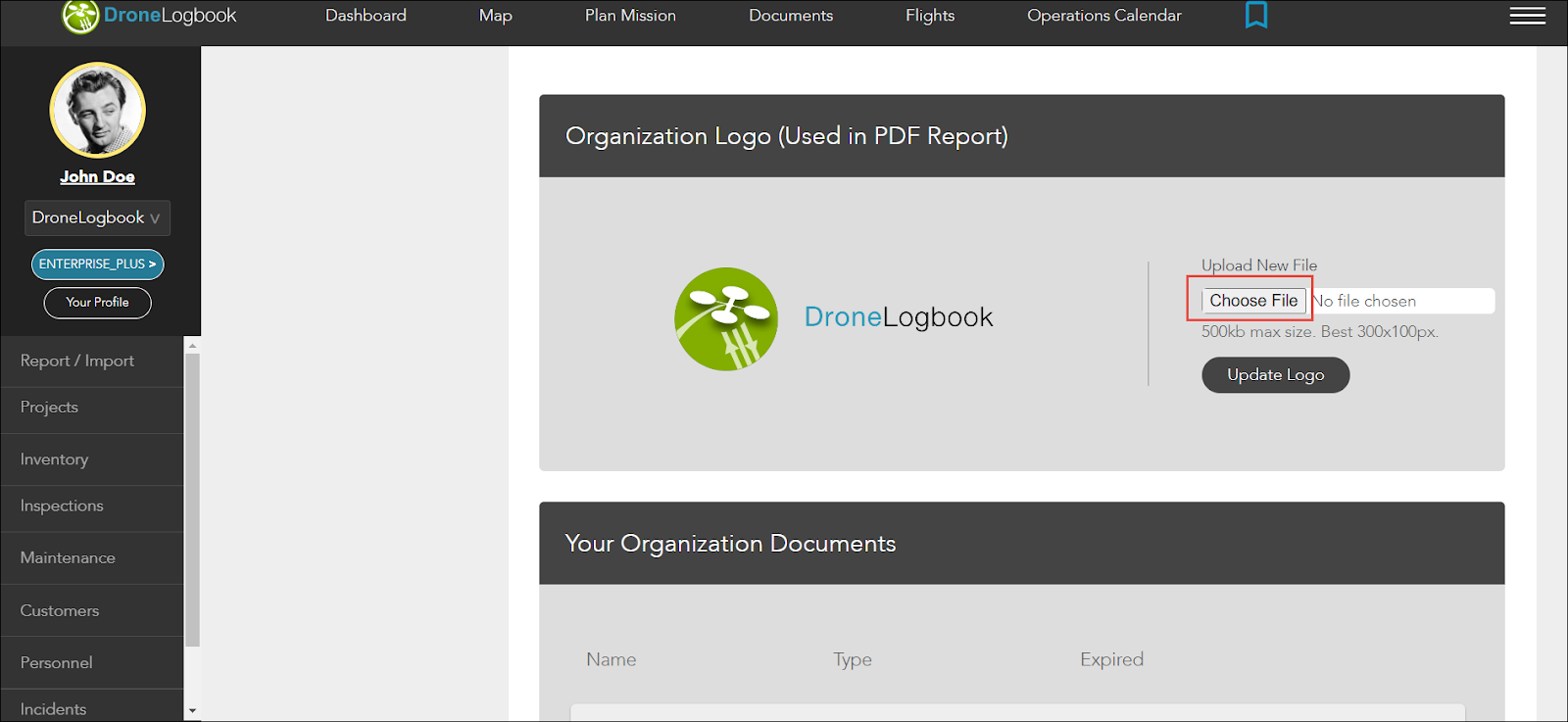Click John Doe's profile avatar
1568x722 pixels.
point(98,110)
